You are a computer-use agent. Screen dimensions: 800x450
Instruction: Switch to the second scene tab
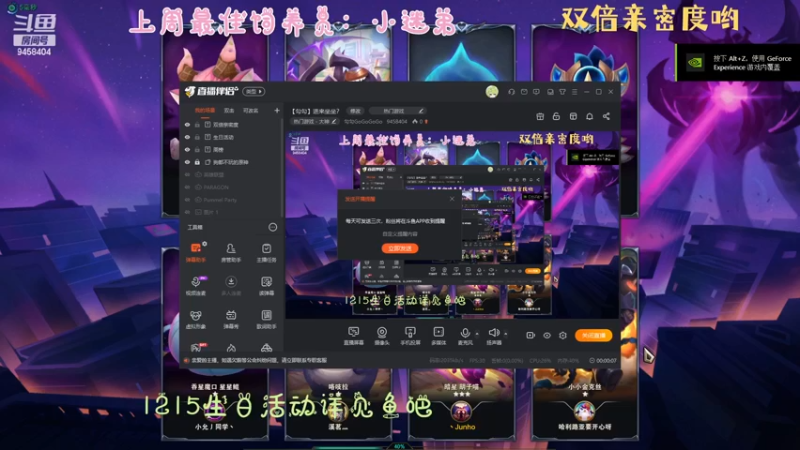point(229,111)
